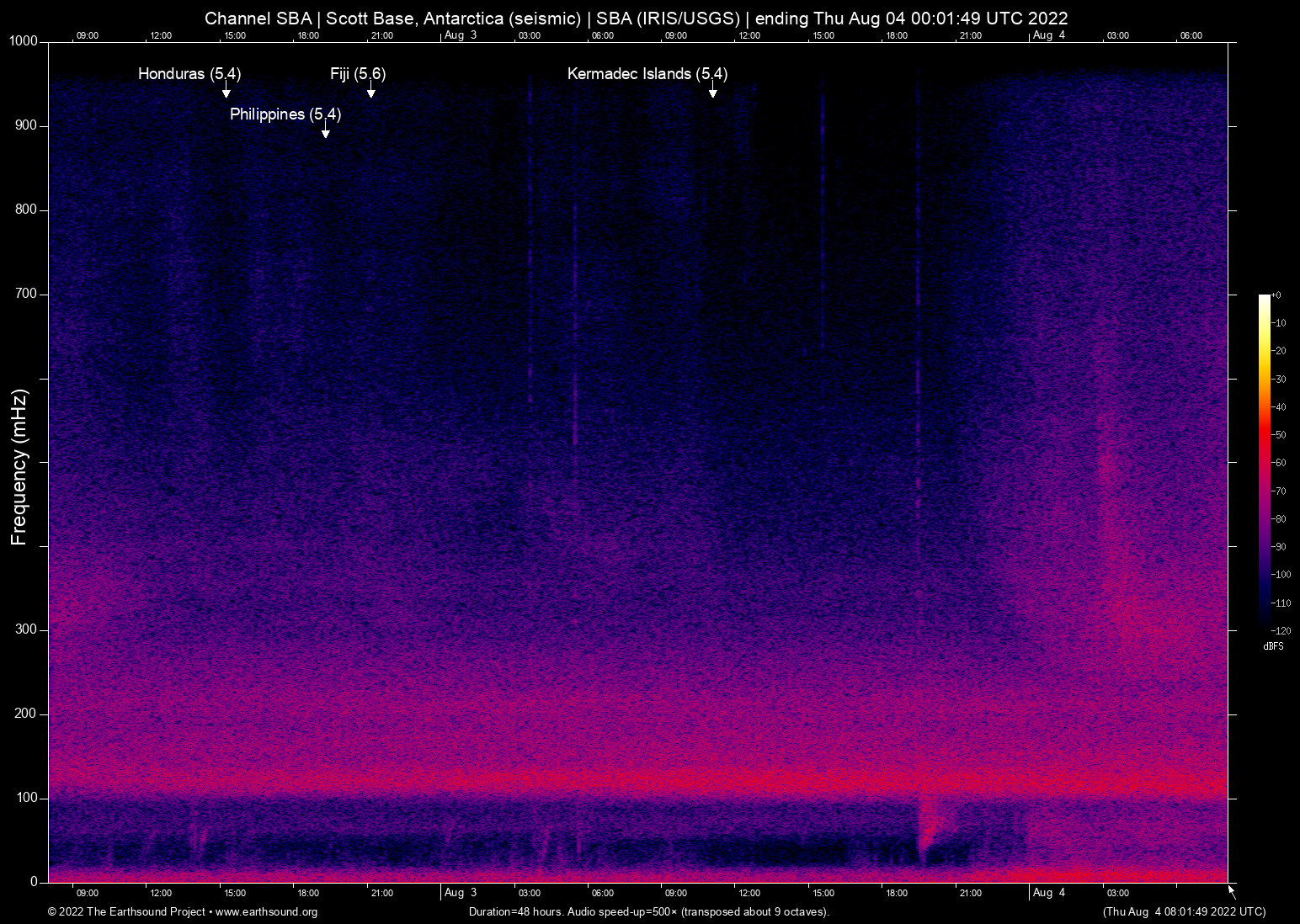
Task: Click the Aug 3 marker on top time axis
Action: [460, 35]
